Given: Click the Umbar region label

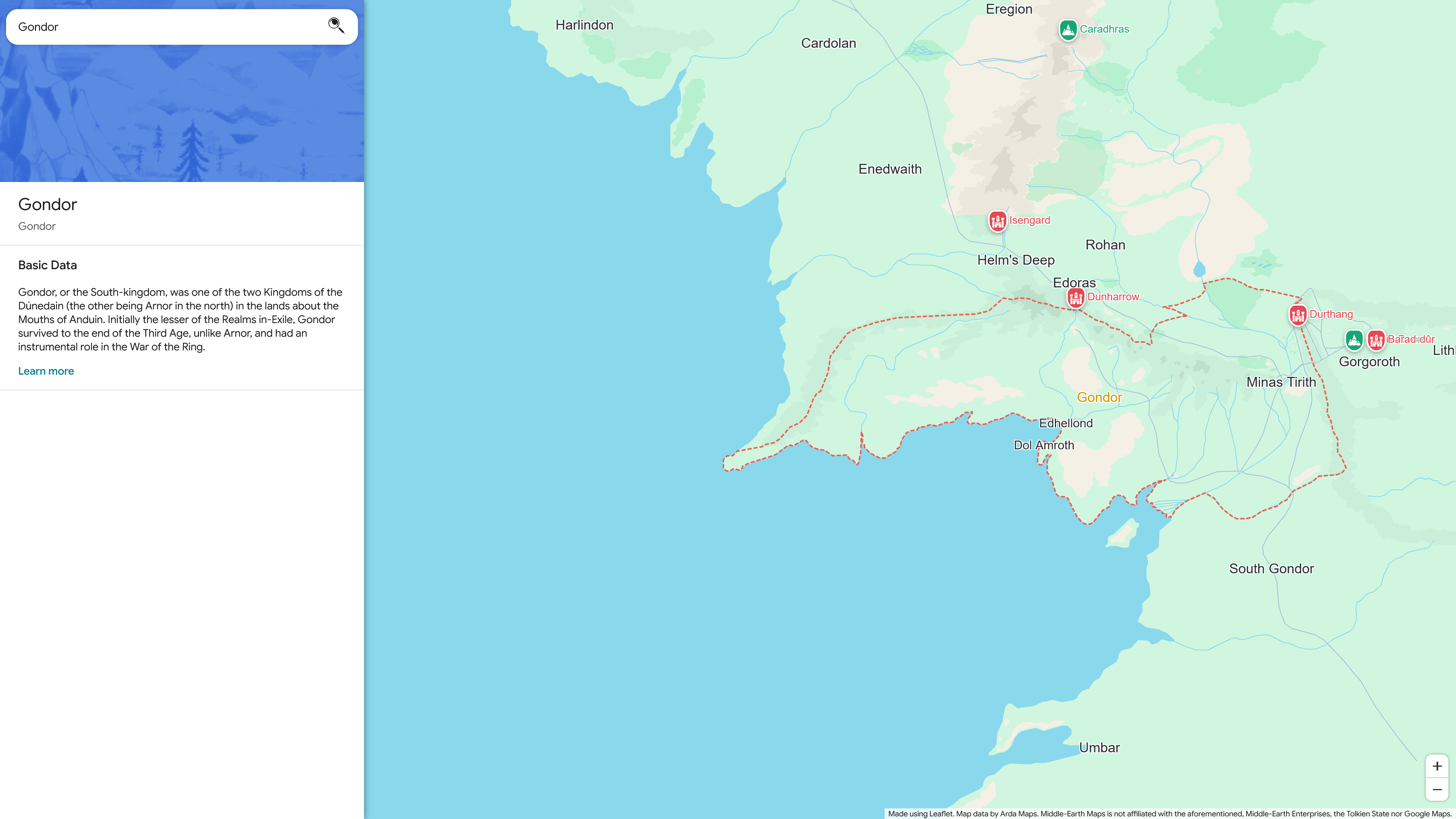Looking at the screenshot, I should point(1099,747).
